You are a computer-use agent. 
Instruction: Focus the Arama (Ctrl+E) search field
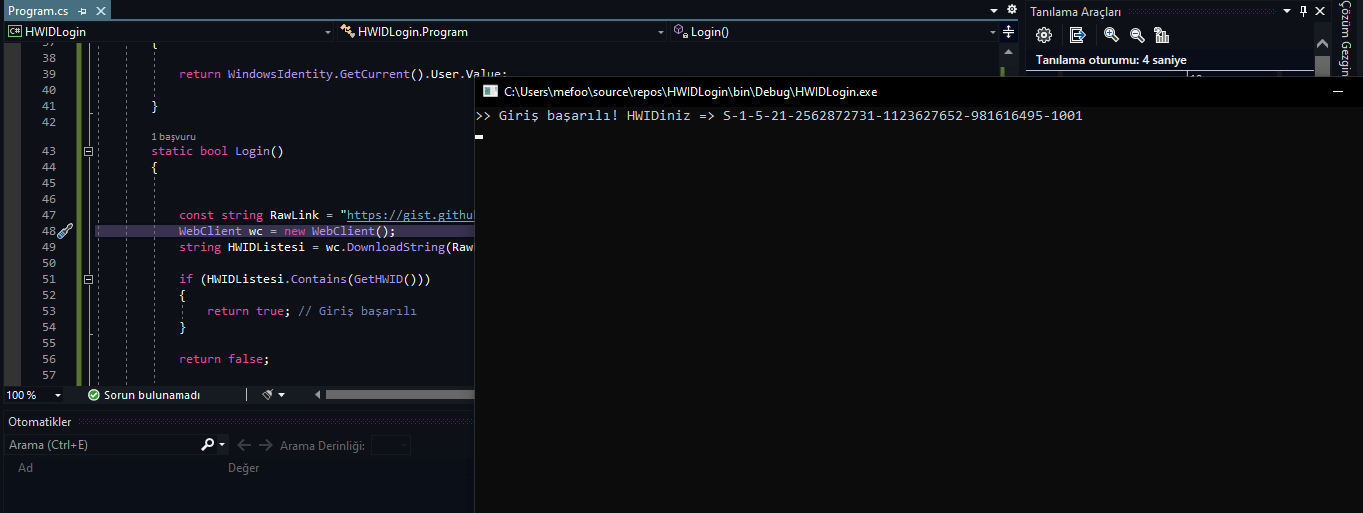tap(102, 445)
